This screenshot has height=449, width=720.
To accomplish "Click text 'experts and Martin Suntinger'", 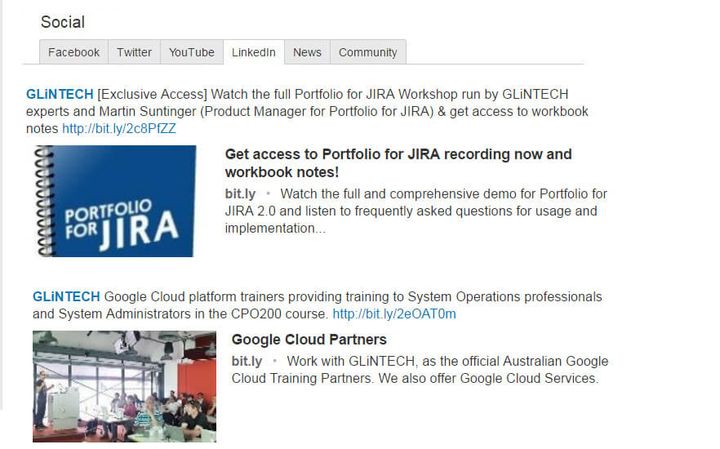I will [111, 112].
